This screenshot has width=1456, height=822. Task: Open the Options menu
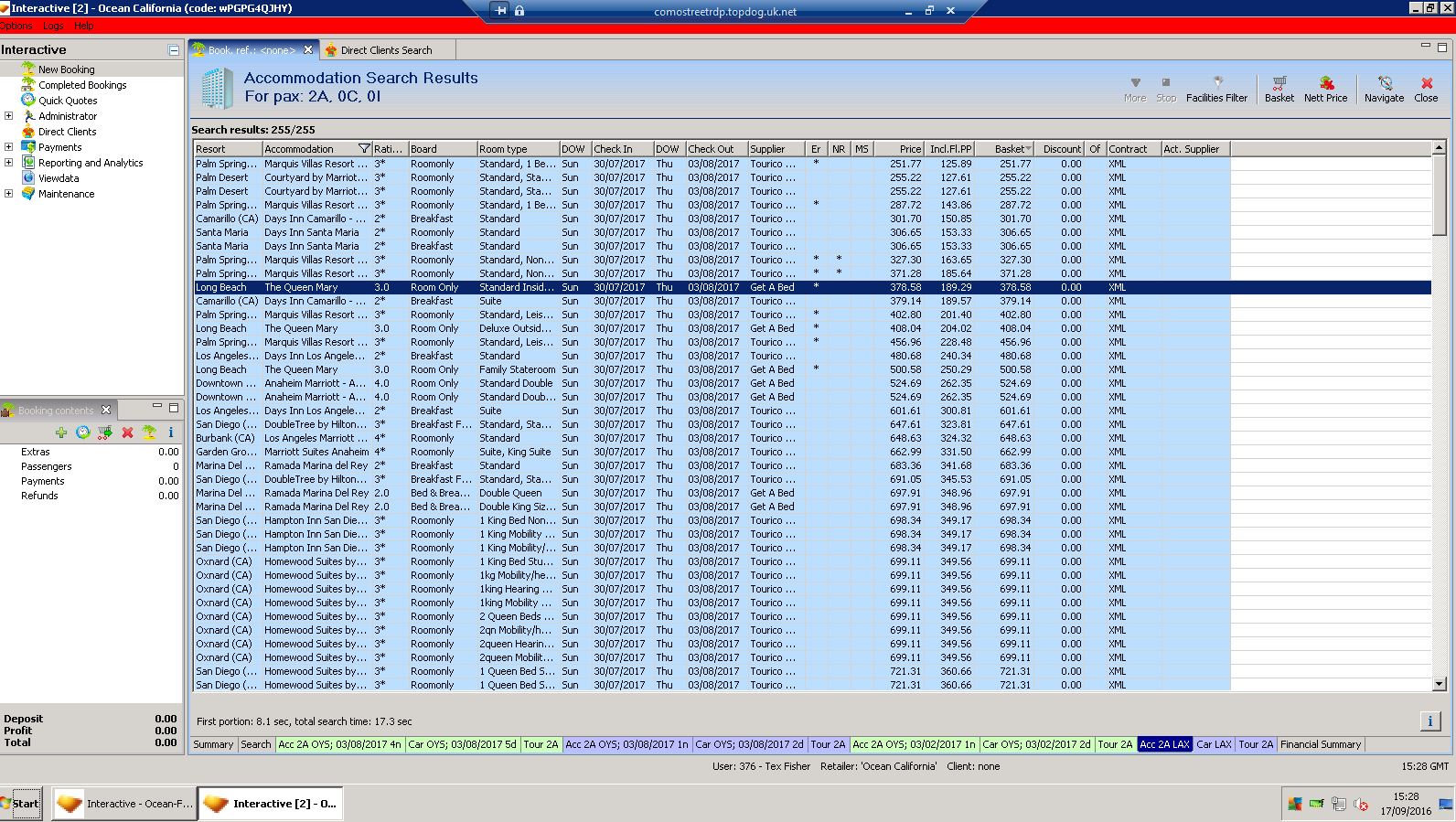click(16, 27)
